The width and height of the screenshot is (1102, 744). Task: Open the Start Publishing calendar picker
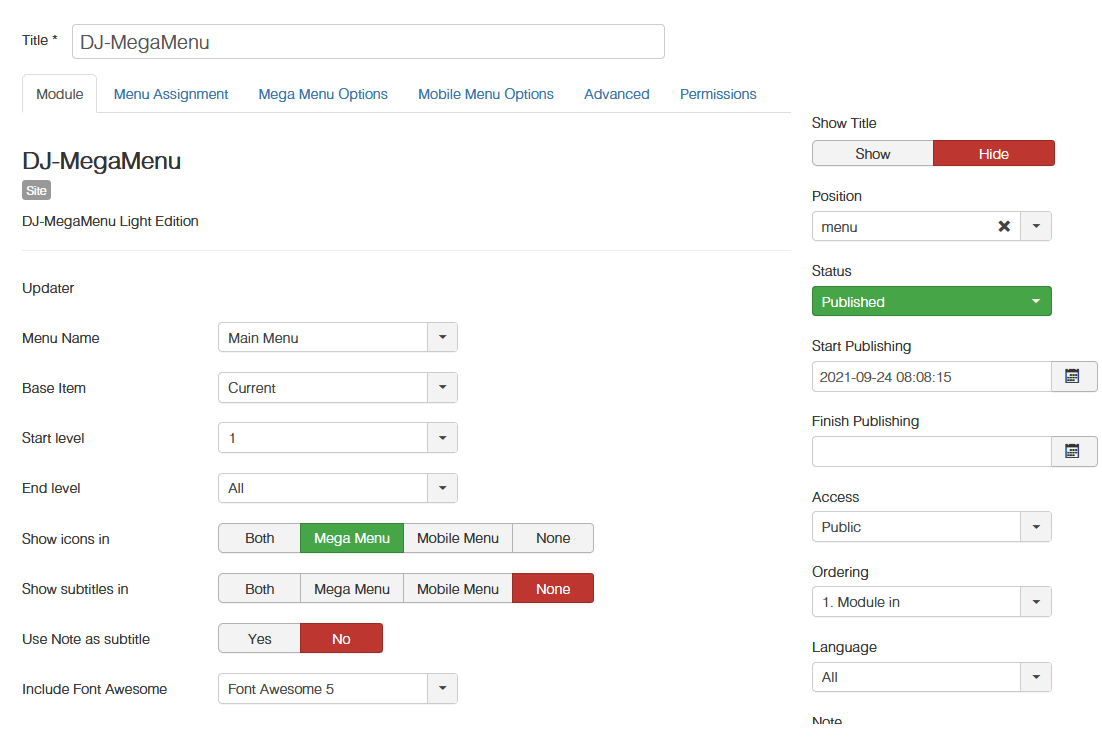1073,377
